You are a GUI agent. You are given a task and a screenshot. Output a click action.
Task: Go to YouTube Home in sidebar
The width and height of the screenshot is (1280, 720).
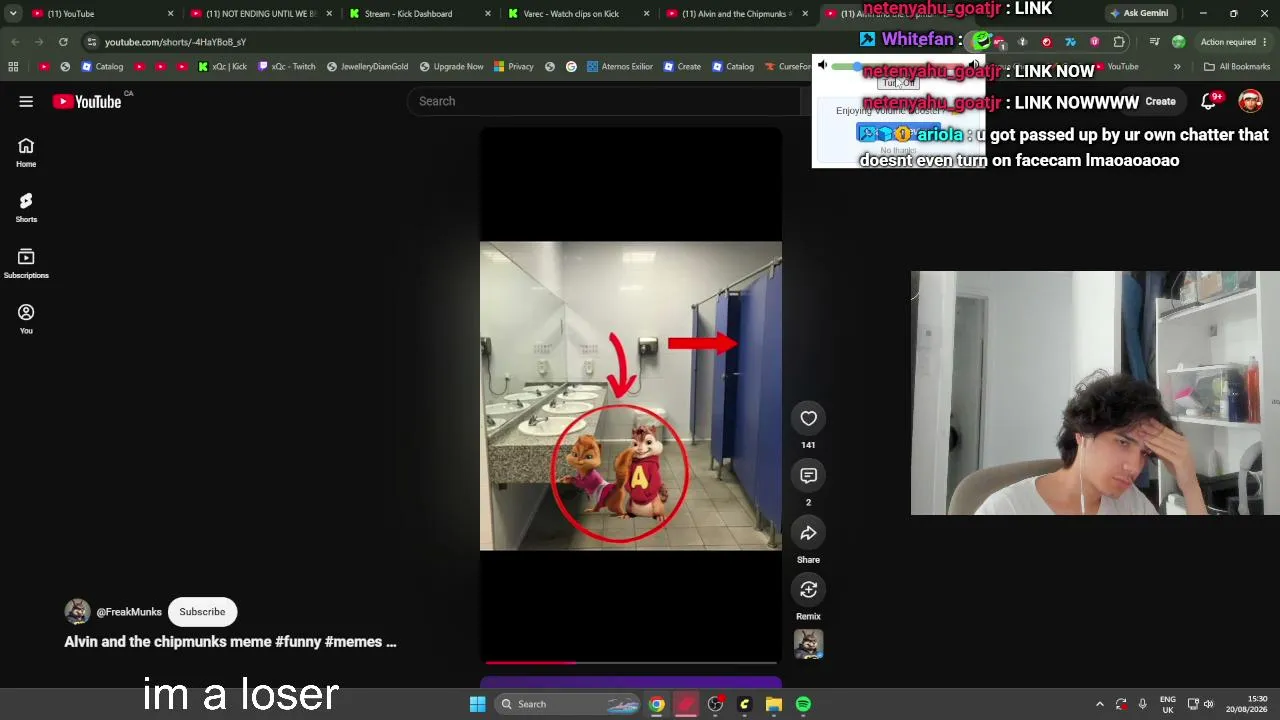tap(26, 152)
